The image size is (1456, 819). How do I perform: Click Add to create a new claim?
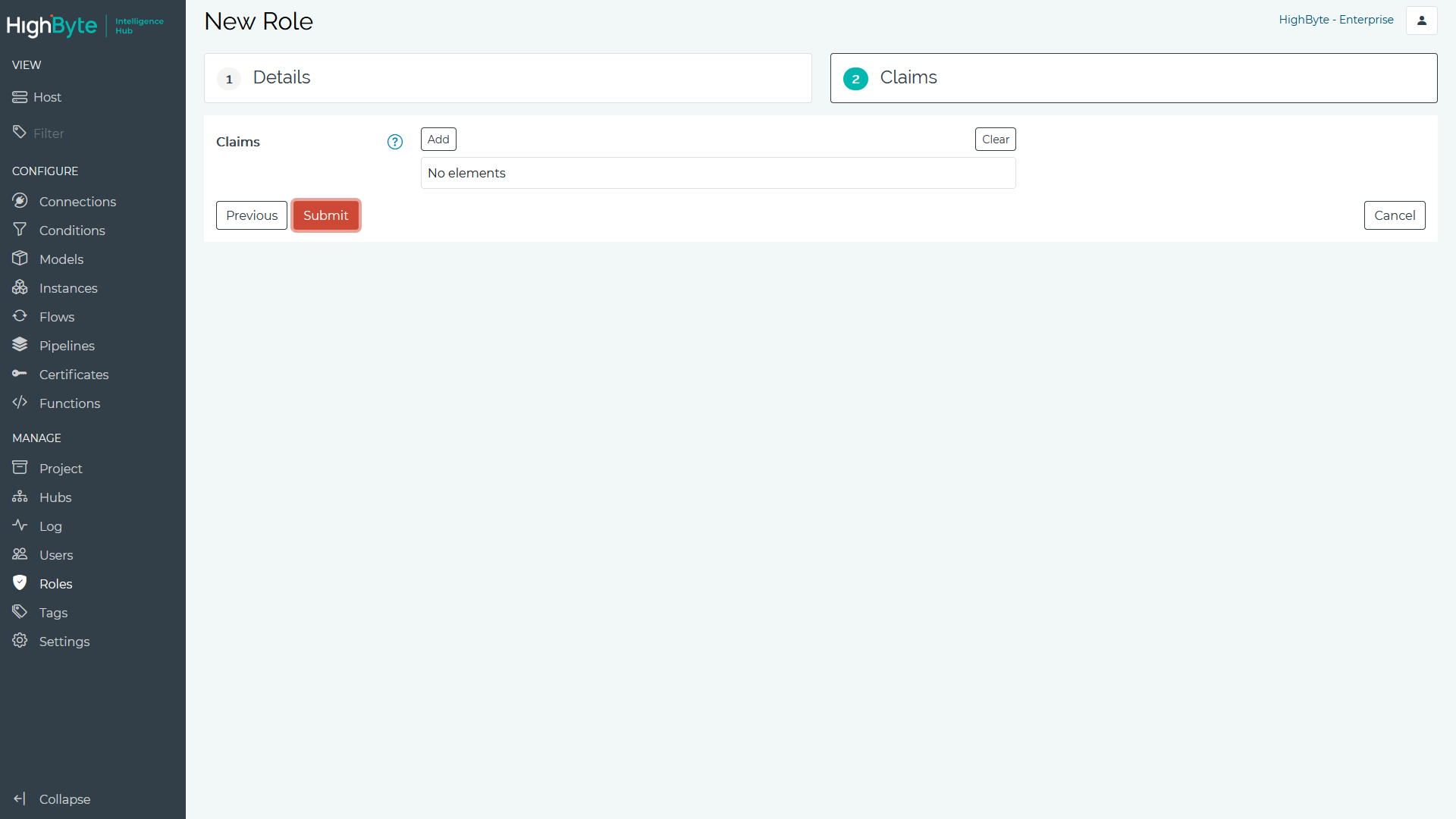point(437,139)
